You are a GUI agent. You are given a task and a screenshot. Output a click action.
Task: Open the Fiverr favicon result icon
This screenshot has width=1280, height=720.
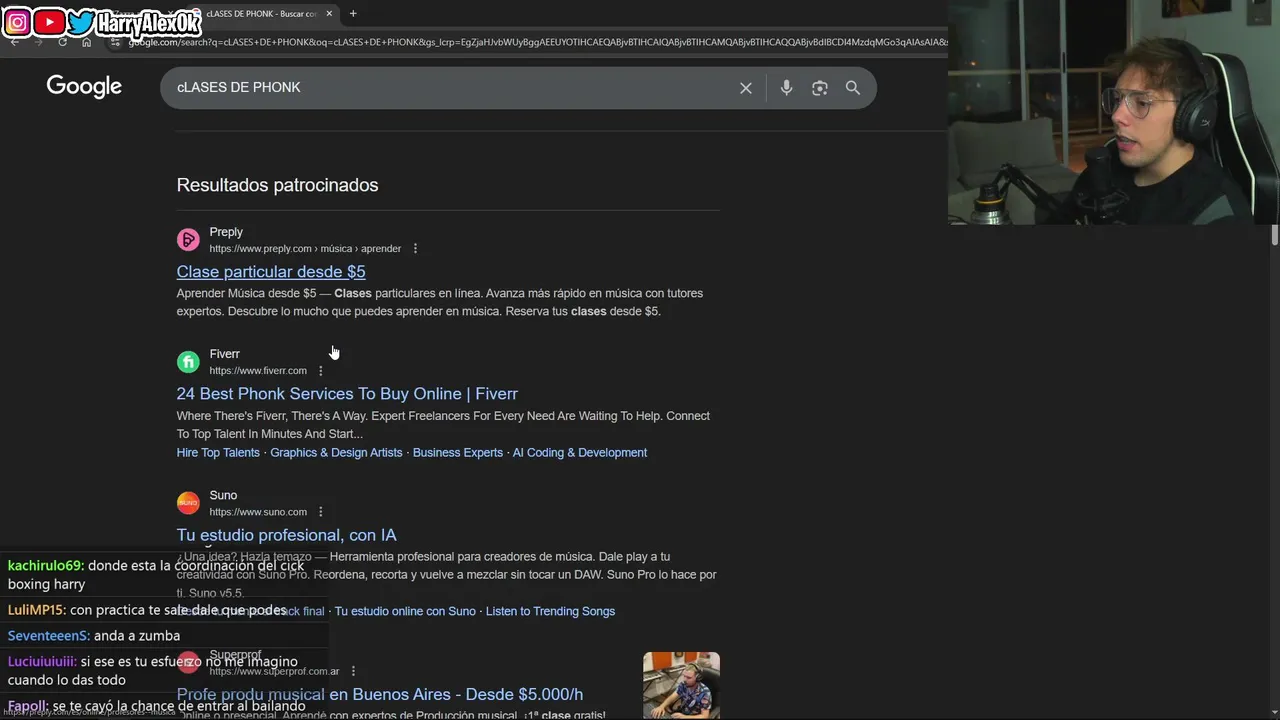pyautogui.click(x=188, y=362)
